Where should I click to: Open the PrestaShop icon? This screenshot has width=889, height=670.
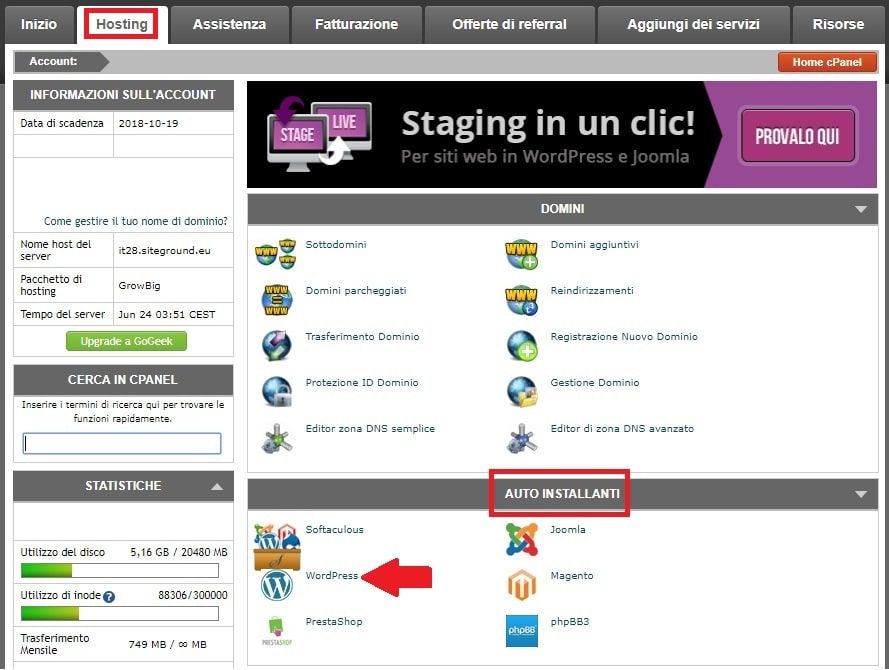tap(276, 631)
